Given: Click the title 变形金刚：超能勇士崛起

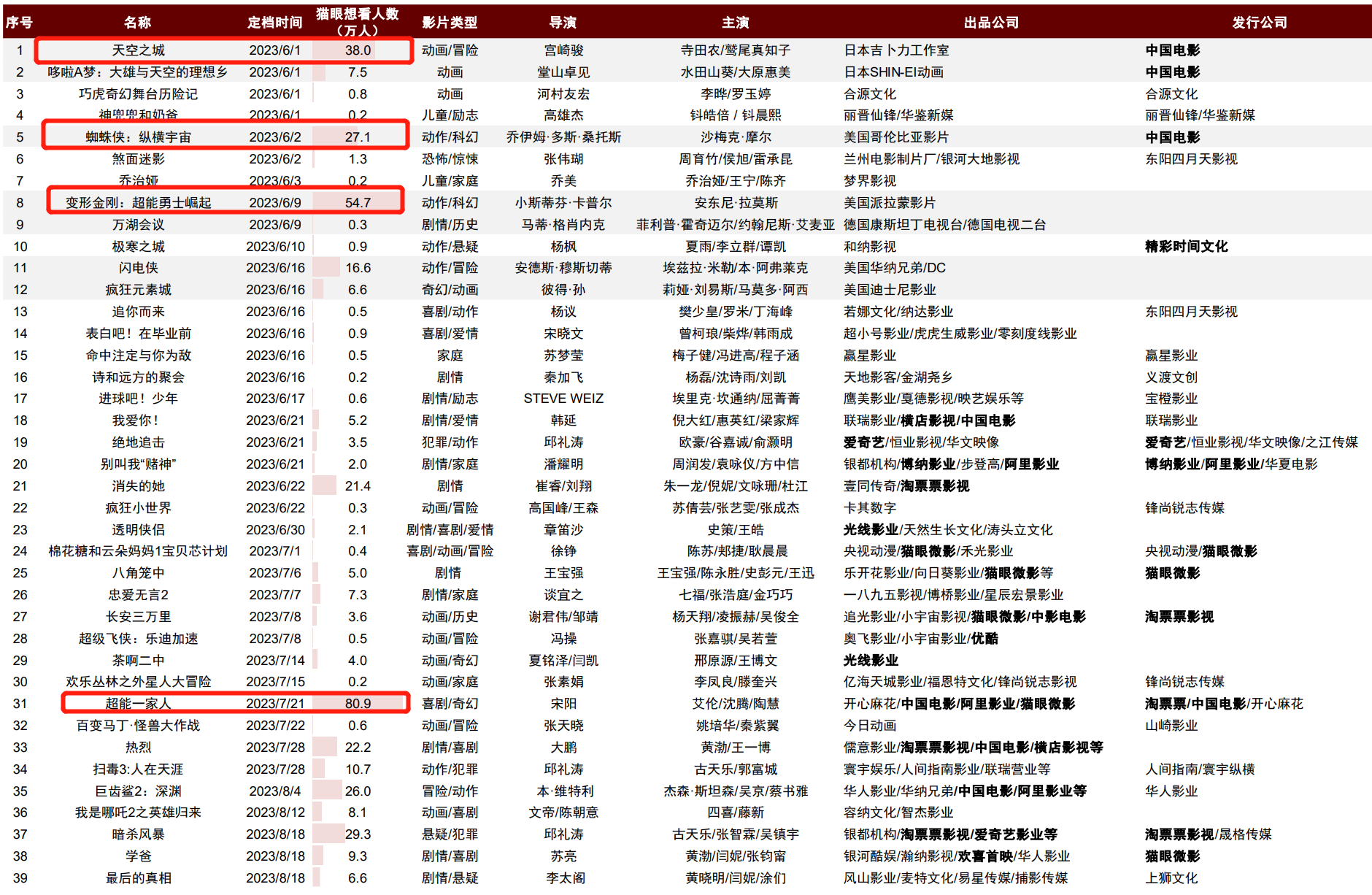Looking at the screenshot, I should [x=139, y=203].
